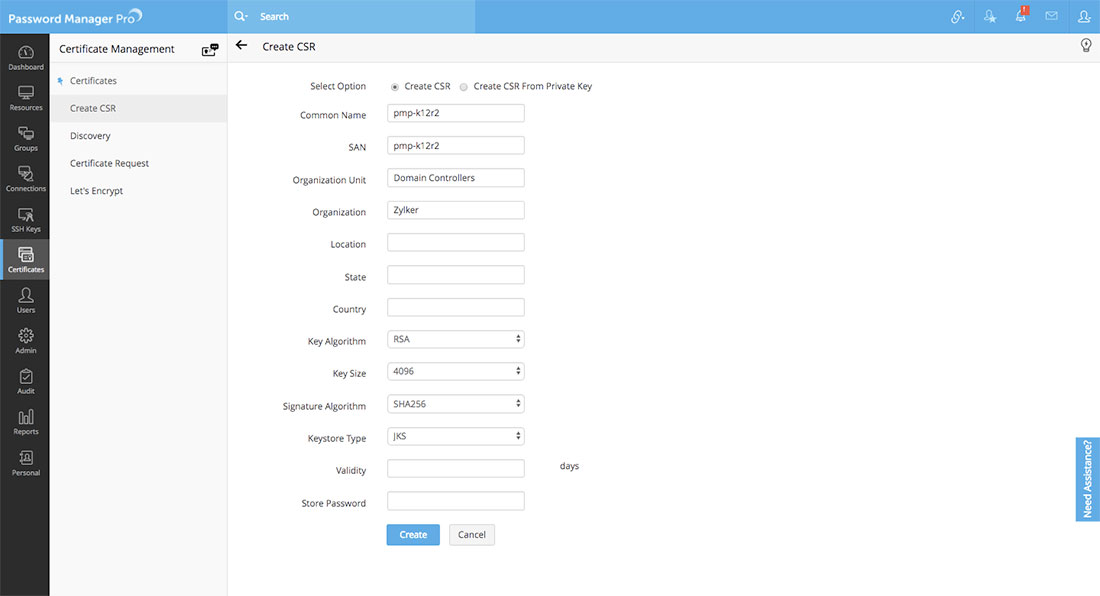
Task: Click the Validity input field
Action: tap(455, 467)
